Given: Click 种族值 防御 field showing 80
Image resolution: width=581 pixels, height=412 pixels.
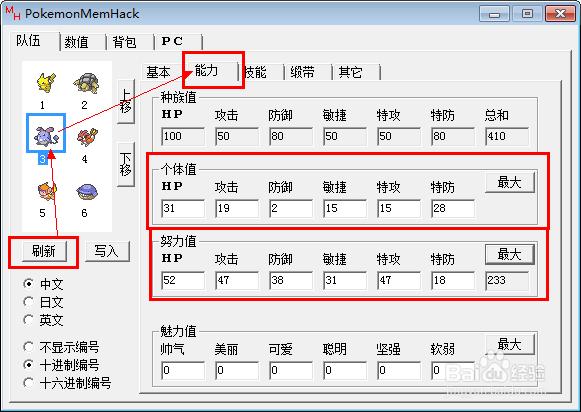Looking at the screenshot, I should point(291,136).
